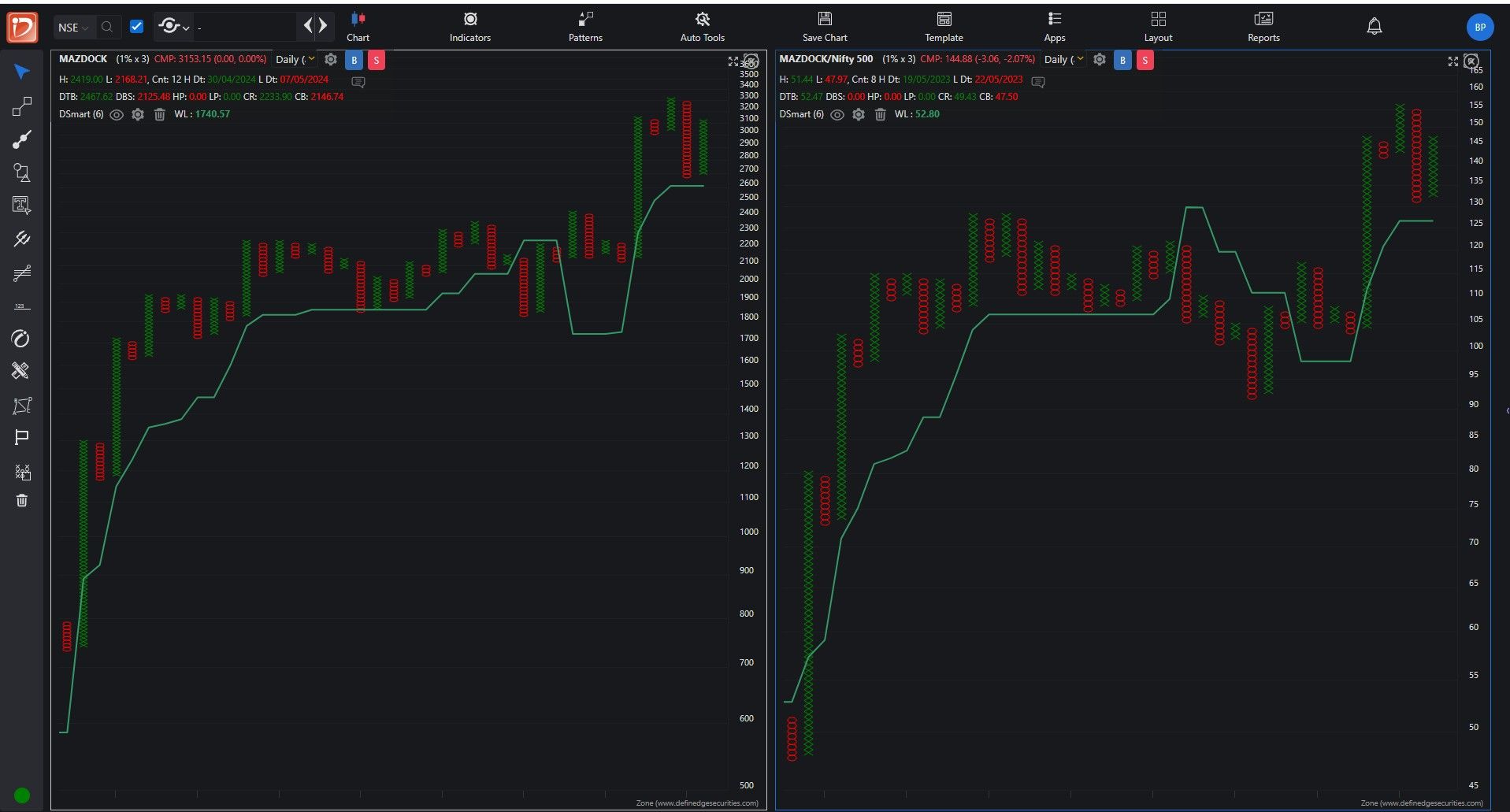
Task: Select the arrow cursor tool
Action: (22, 72)
